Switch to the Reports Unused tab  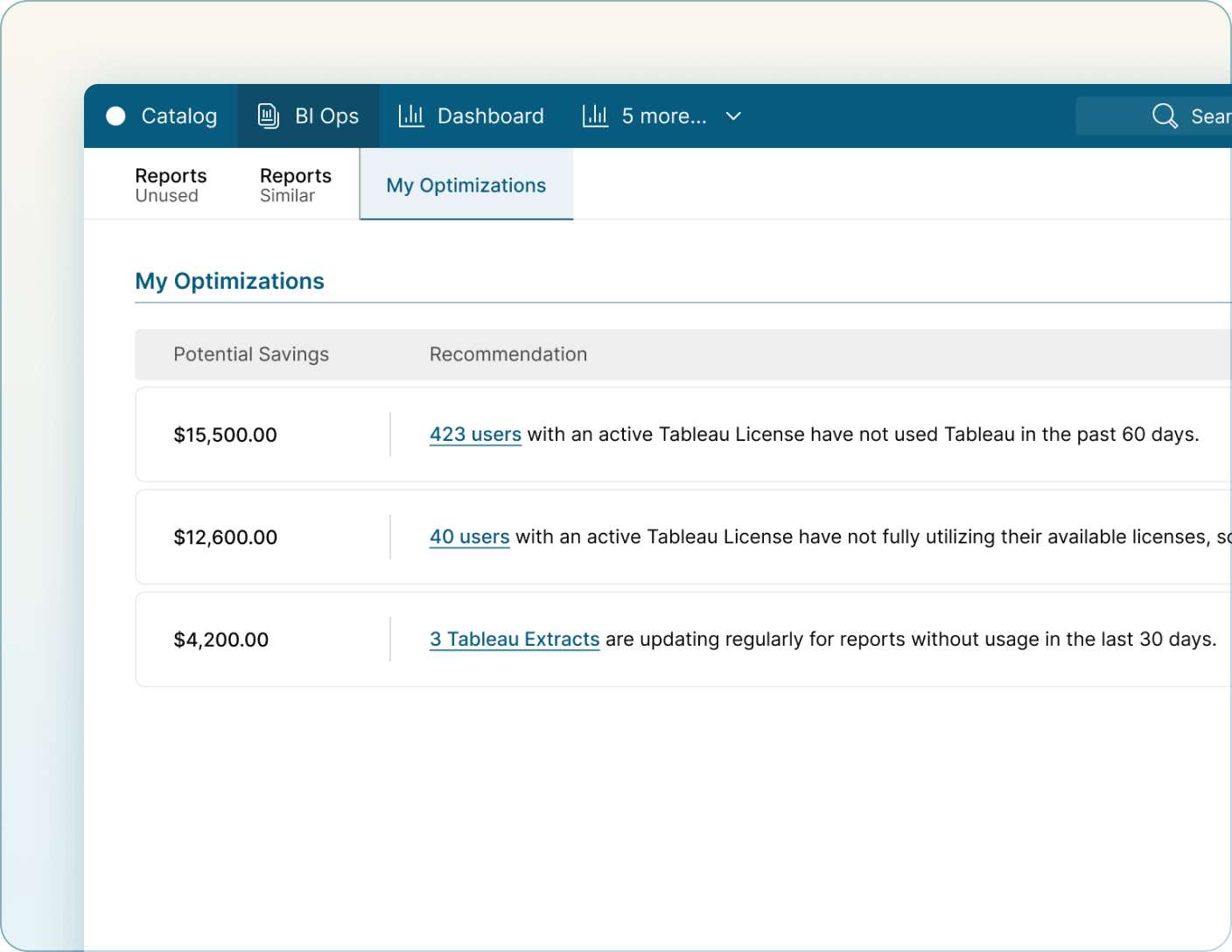(x=171, y=184)
